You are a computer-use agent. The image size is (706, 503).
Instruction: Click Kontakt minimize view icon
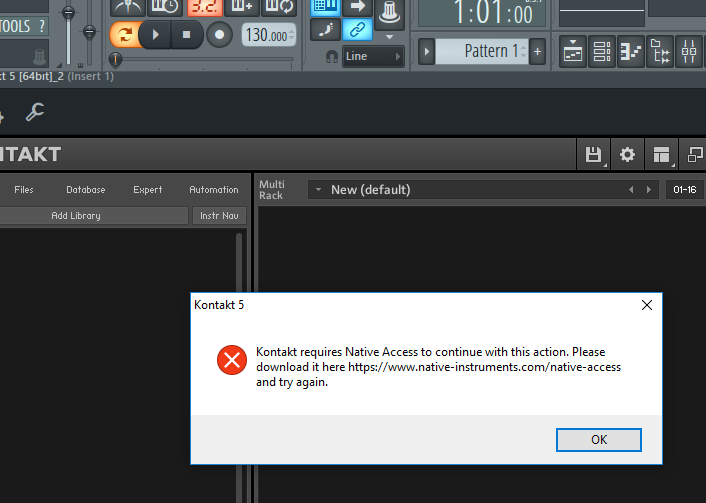(694, 154)
